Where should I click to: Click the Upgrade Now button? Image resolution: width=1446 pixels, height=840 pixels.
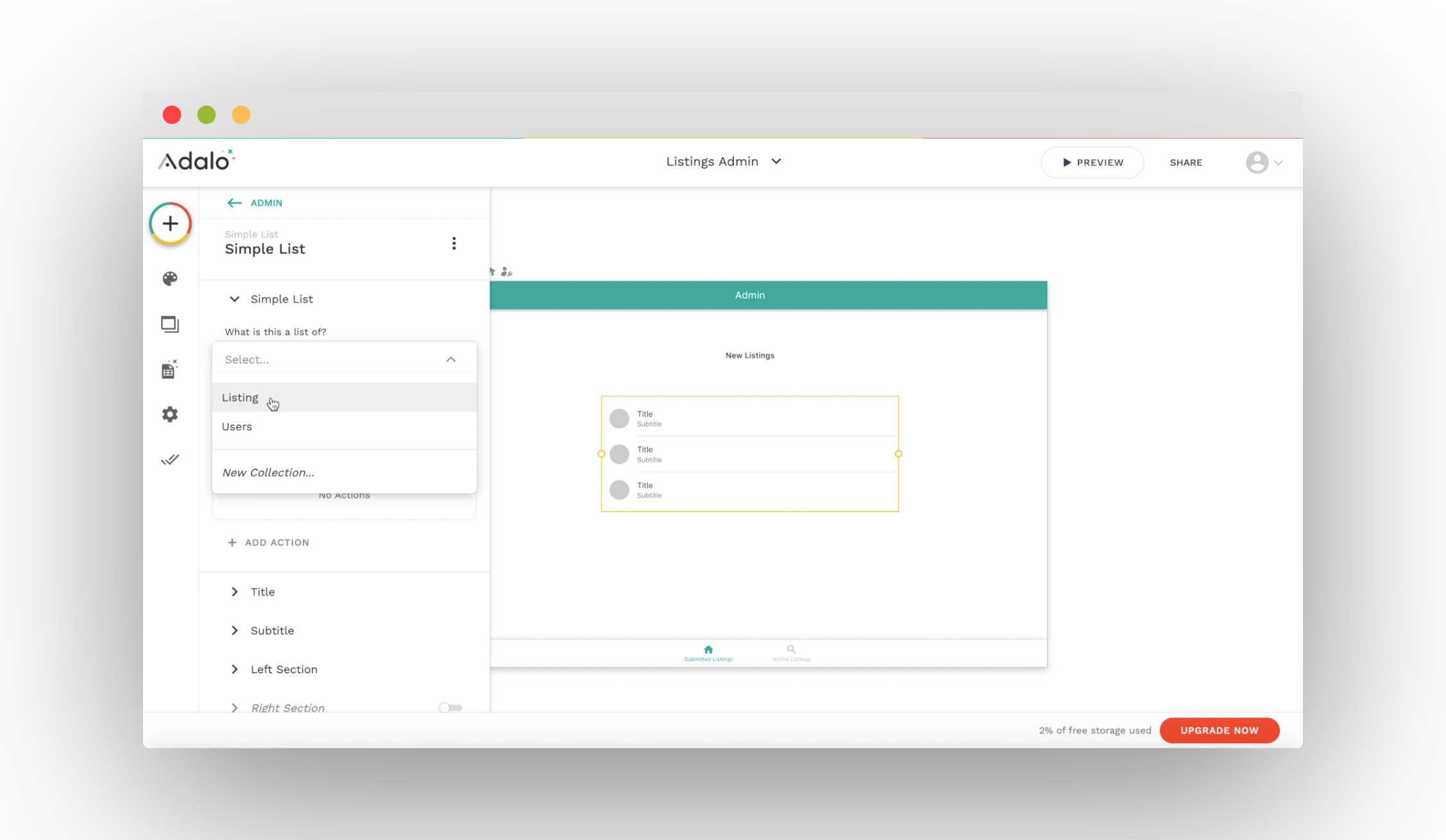(1219, 730)
